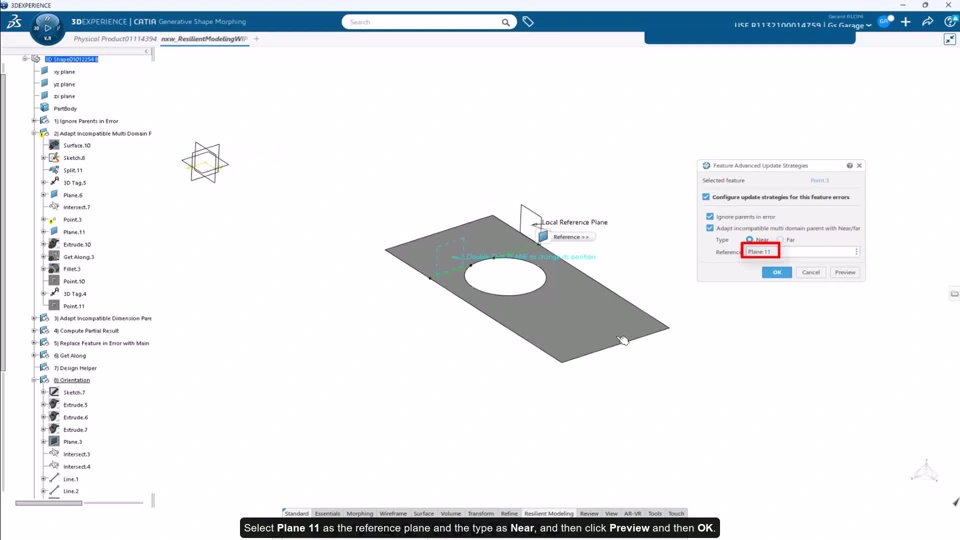Close the Feature Advanced Update Strategies dialog
Screen dimensions: 960x540
pos(859,165)
